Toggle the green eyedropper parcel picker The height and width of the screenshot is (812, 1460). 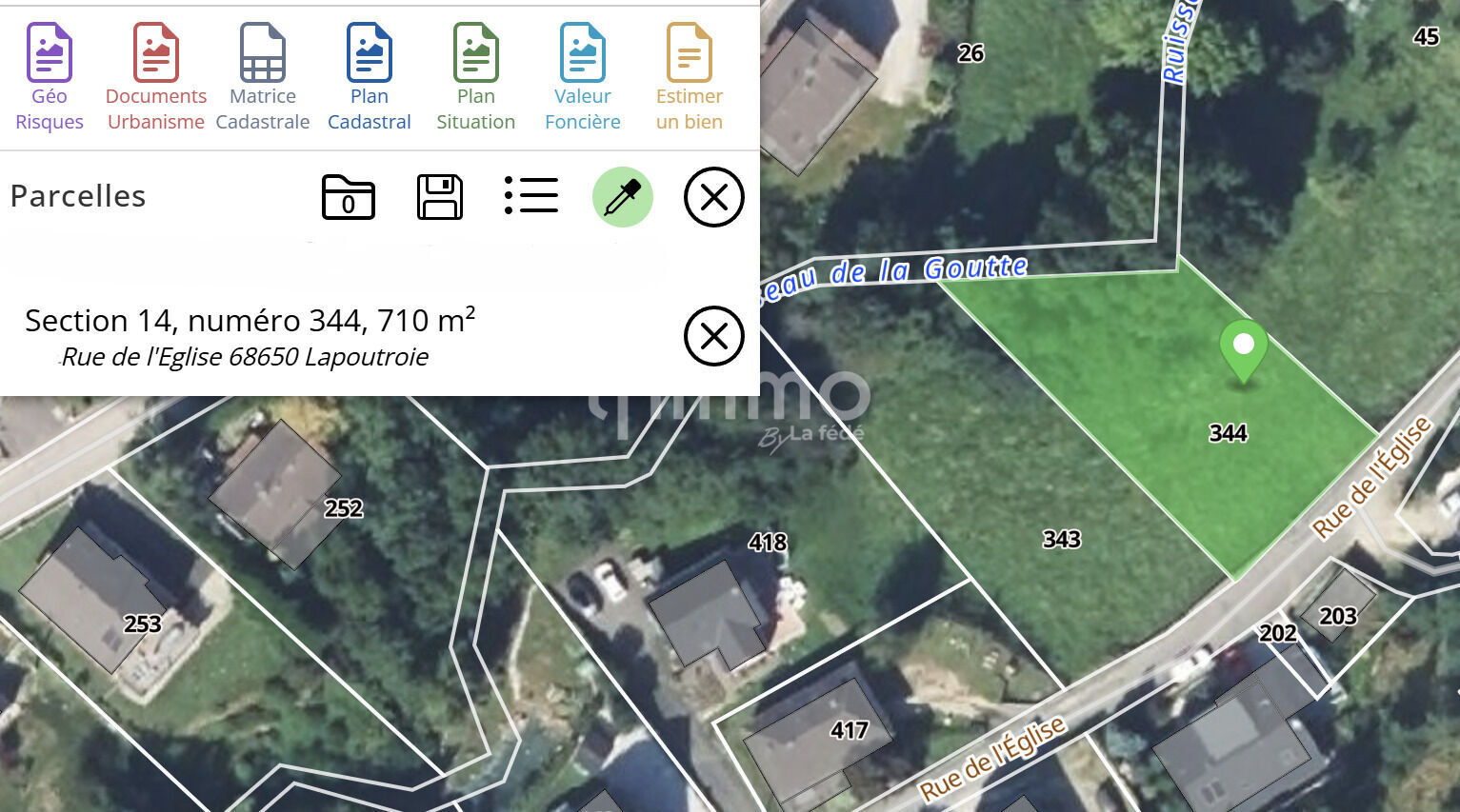pos(623,197)
